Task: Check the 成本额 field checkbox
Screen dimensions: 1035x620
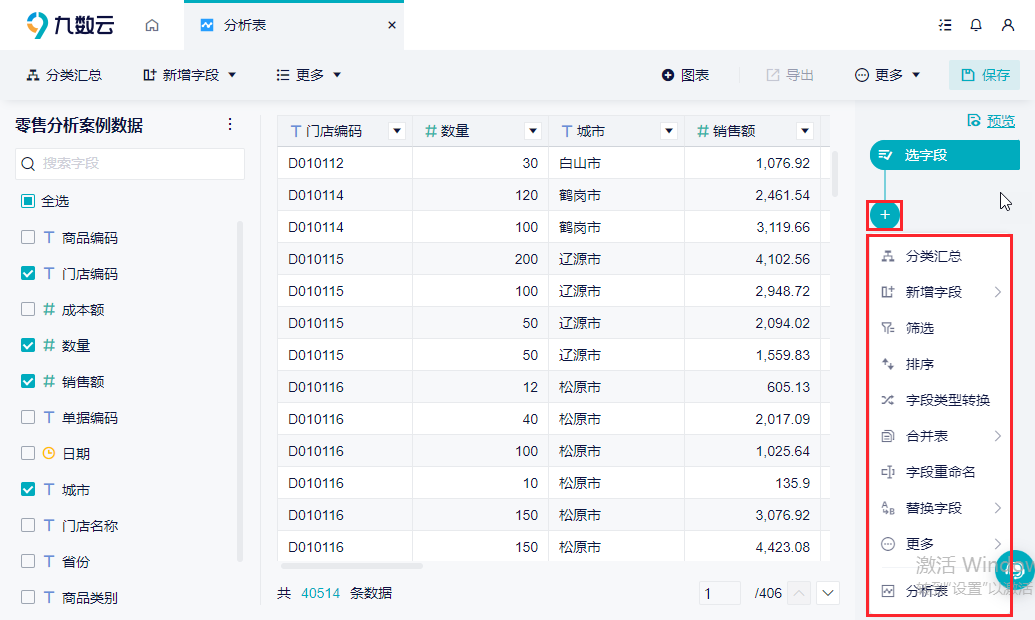Action: coord(28,309)
